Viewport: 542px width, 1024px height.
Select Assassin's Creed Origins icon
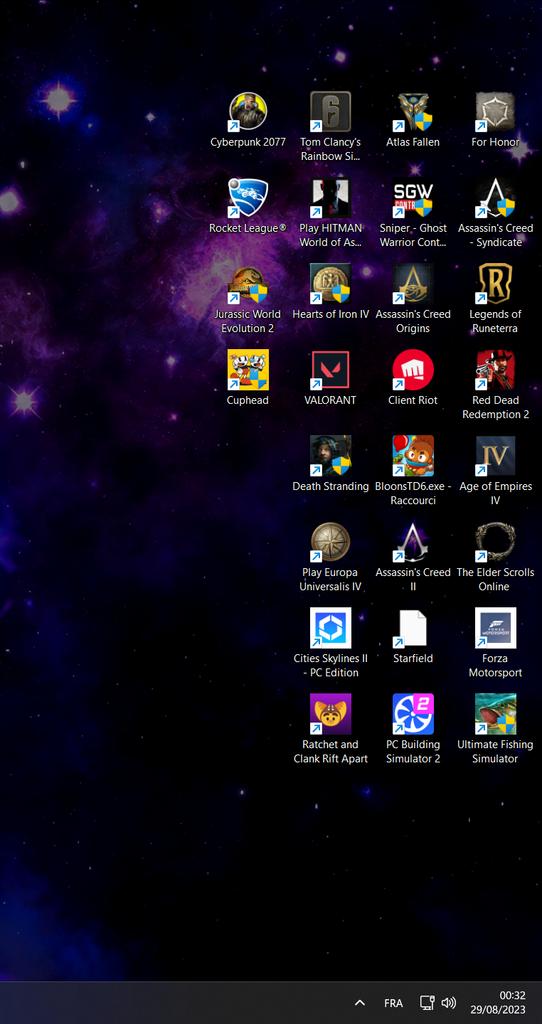(413, 284)
